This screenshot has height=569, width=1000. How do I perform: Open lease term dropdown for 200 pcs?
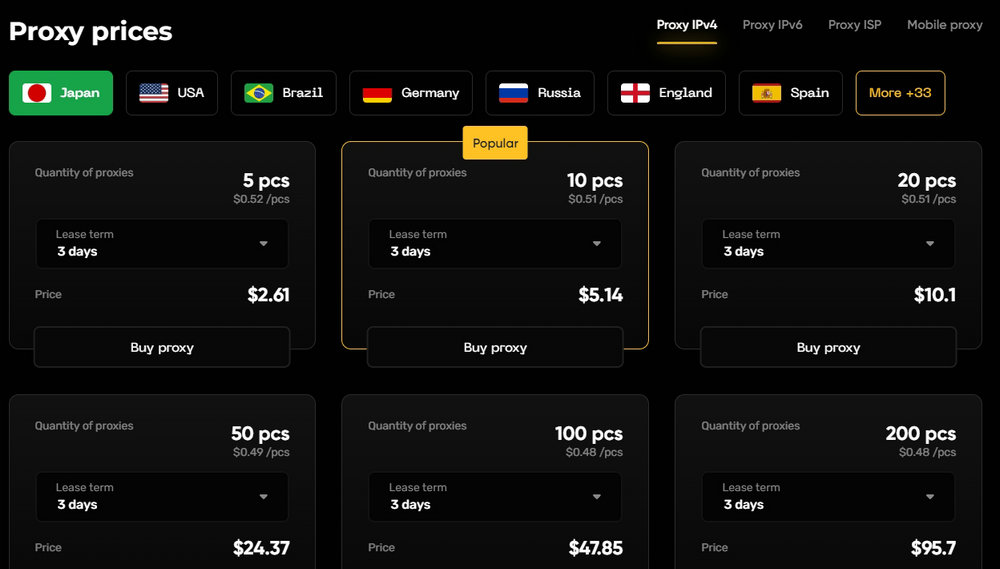point(828,497)
